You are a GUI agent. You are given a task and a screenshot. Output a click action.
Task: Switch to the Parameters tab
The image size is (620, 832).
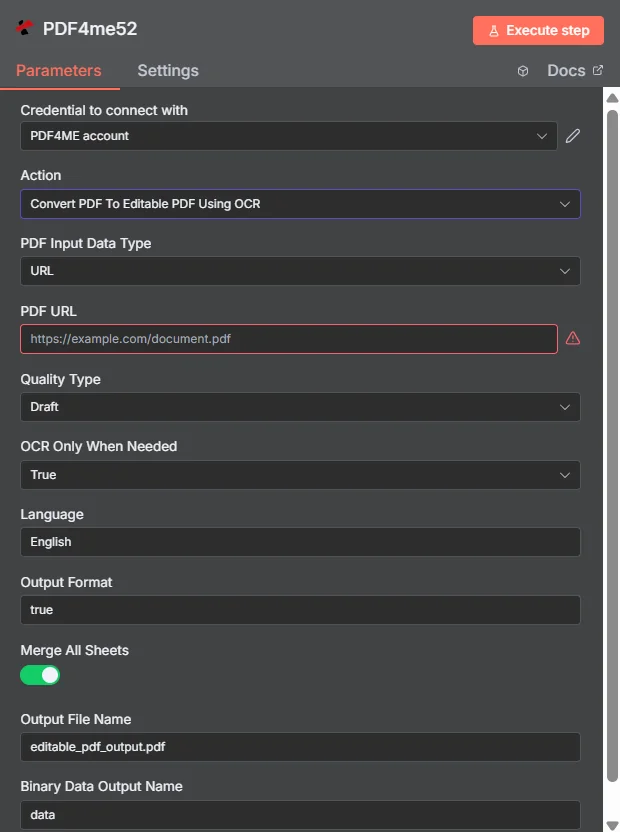point(58,71)
